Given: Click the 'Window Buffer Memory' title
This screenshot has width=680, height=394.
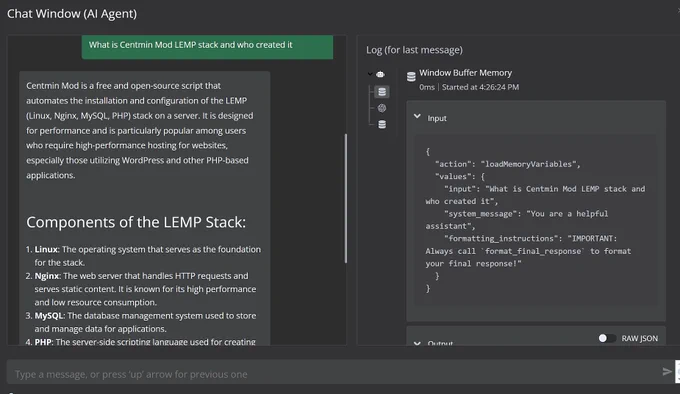Looking at the screenshot, I should pyautogui.click(x=465, y=73).
